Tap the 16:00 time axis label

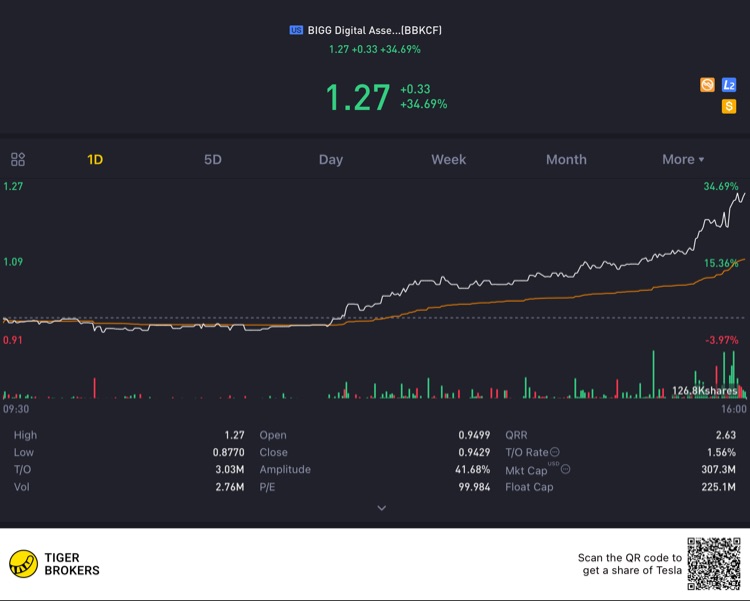pos(734,409)
